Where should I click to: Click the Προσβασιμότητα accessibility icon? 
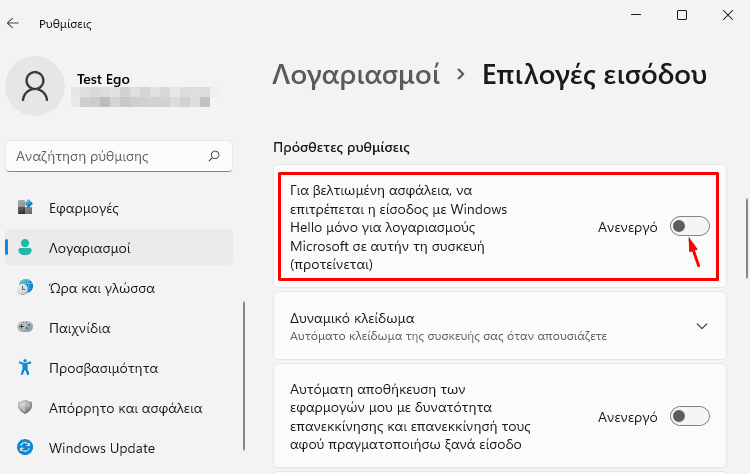(25, 367)
